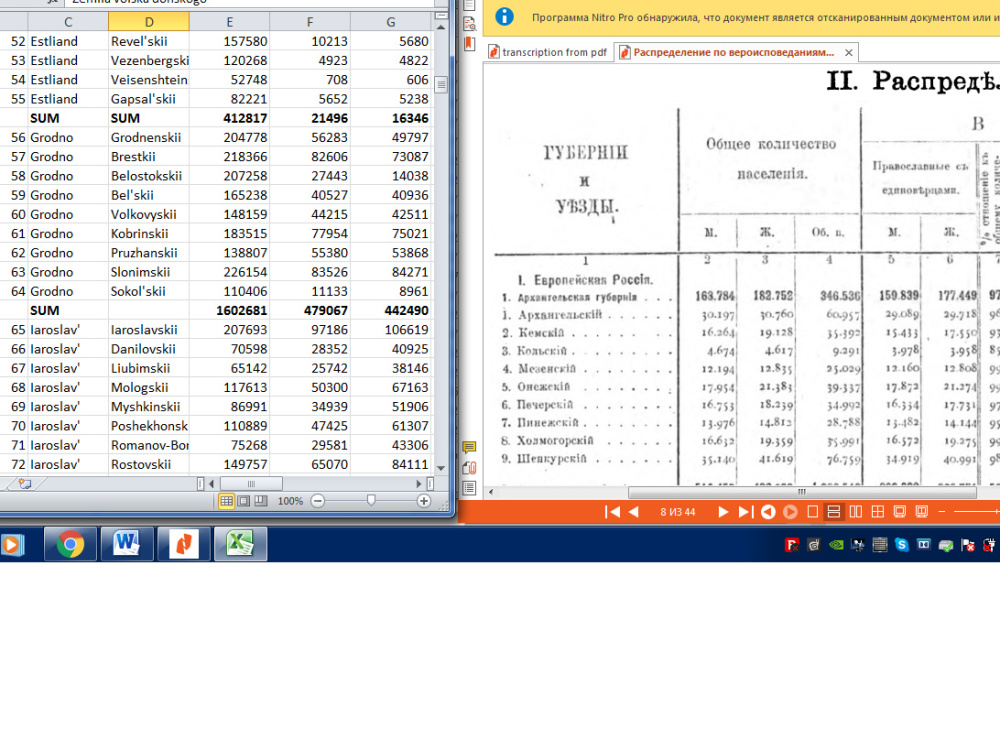Image resolution: width=1000 pixels, height=750 pixels.
Task: Click cell containing 'Revel'skii'
Action: point(149,41)
